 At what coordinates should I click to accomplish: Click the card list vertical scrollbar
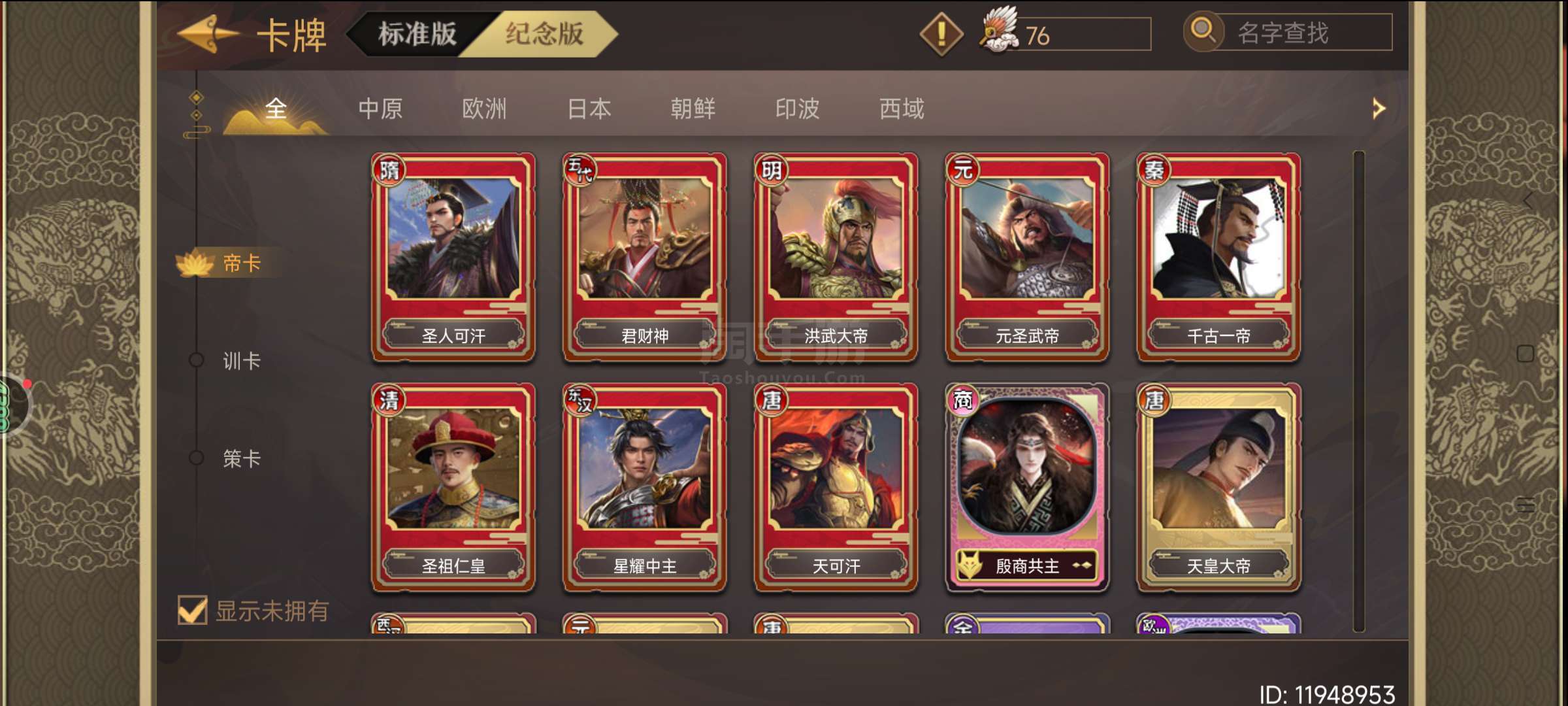pyautogui.click(x=1359, y=391)
